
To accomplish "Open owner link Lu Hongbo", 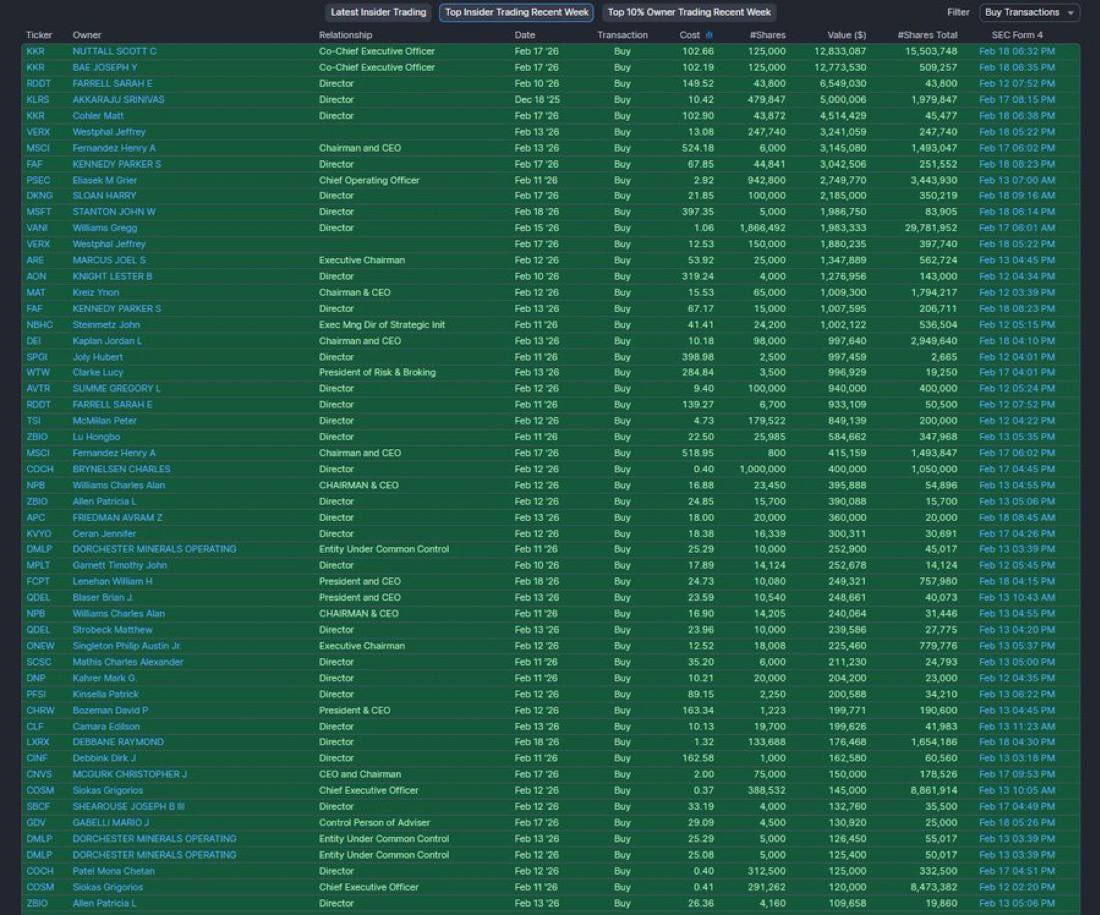I will click(x=96, y=437).
